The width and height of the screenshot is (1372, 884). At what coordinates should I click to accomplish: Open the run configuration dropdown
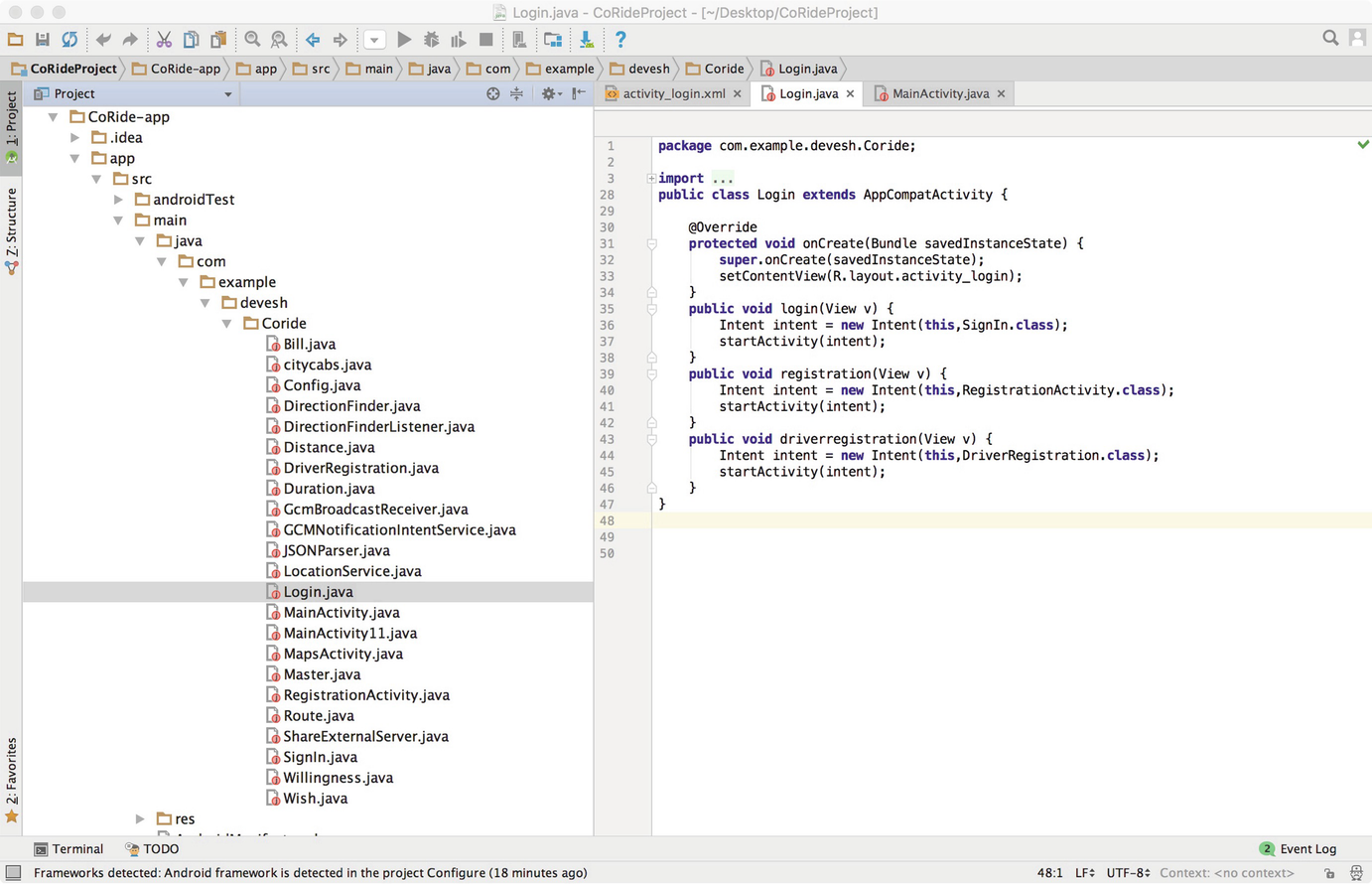374,40
